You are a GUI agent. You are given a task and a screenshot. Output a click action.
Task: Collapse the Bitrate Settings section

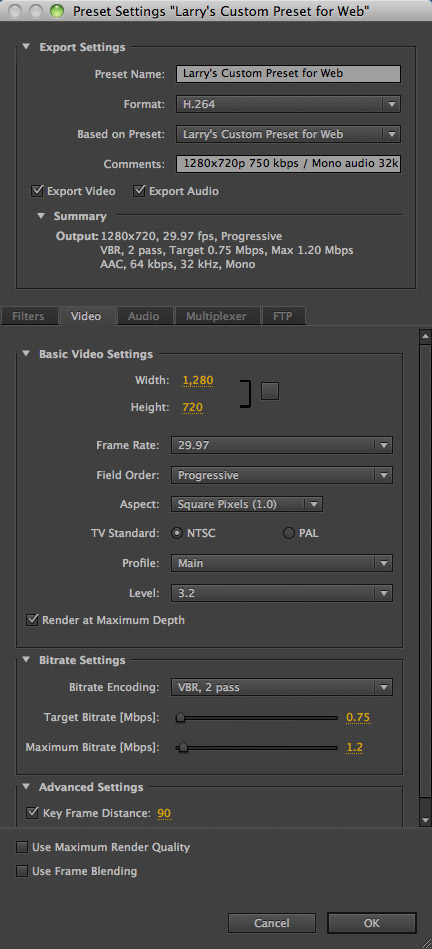[26, 660]
